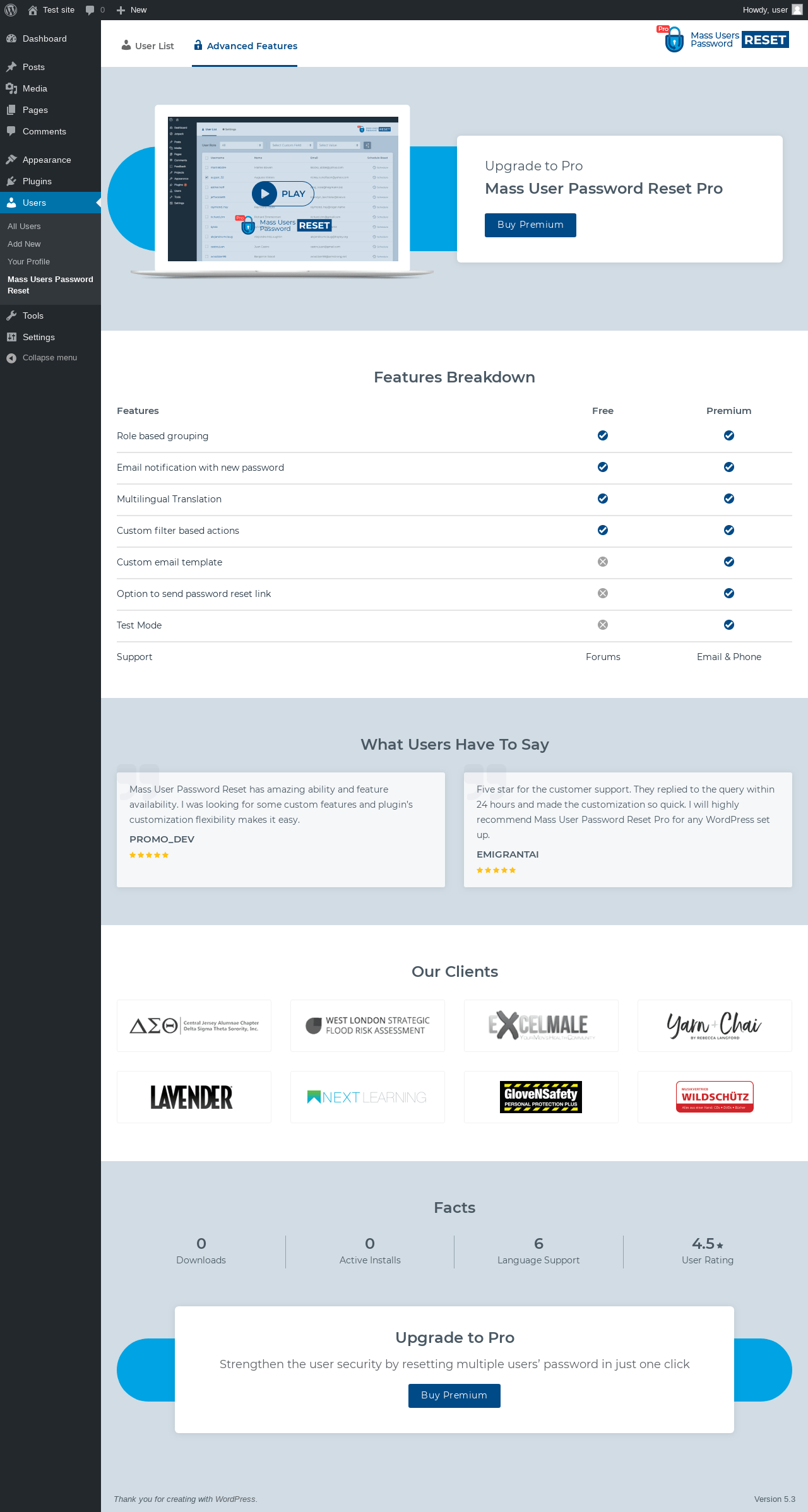Click the WordPress logo in admin bar
The width and height of the screenshot is (808, 1512).
[11, 10]
